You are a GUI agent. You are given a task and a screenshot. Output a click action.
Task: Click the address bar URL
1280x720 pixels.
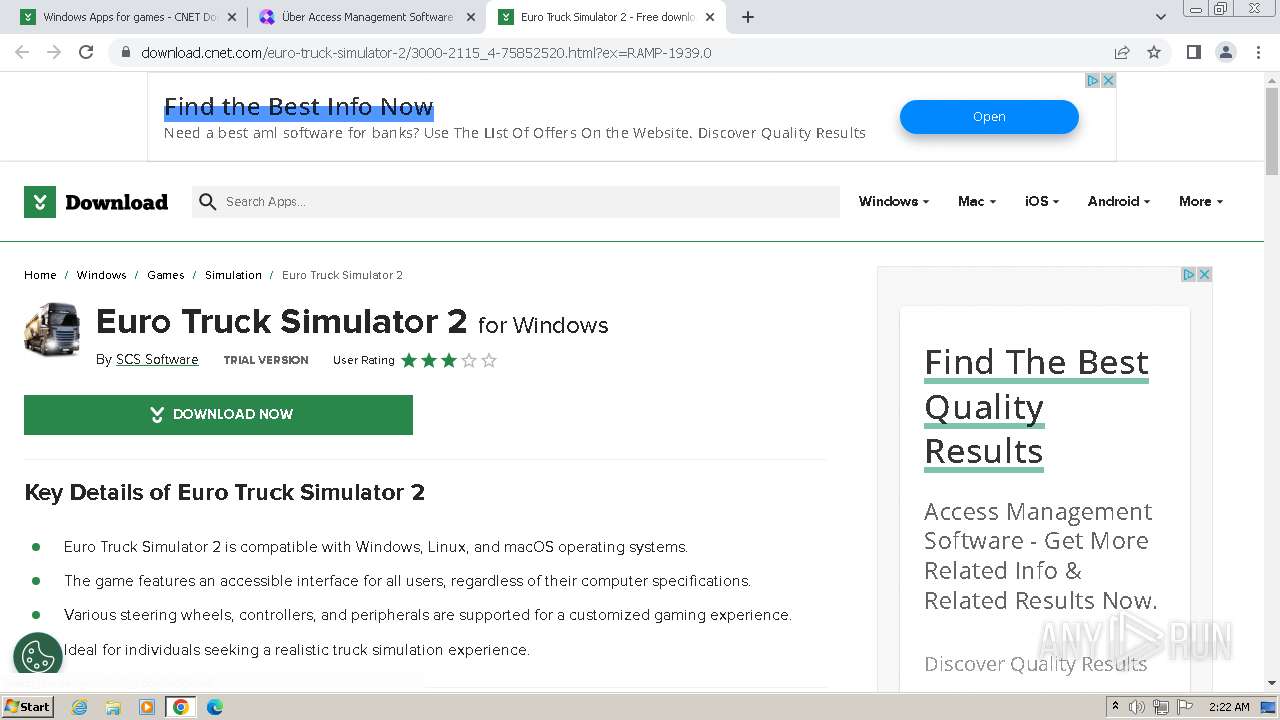point(426,53)
